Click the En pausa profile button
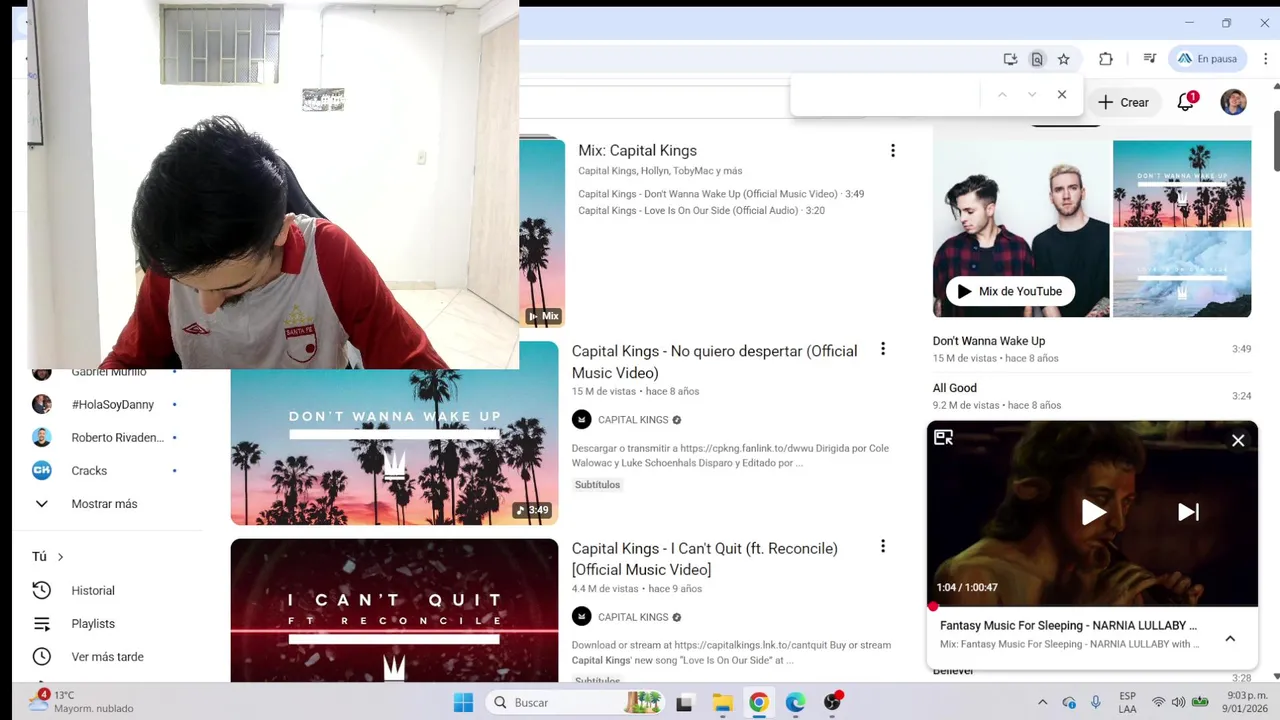Screen dimensions: 1280x720 point(1208,59)
